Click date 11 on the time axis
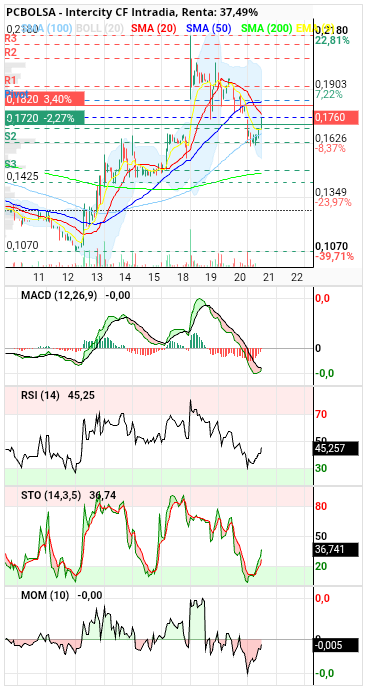Viewport: 367px width, 690px height. 40,277
